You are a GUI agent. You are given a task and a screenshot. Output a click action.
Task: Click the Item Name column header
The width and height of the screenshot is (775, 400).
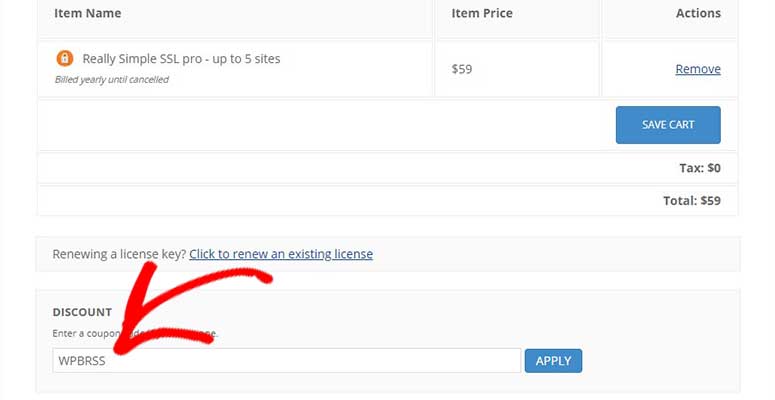pos(87,13)
